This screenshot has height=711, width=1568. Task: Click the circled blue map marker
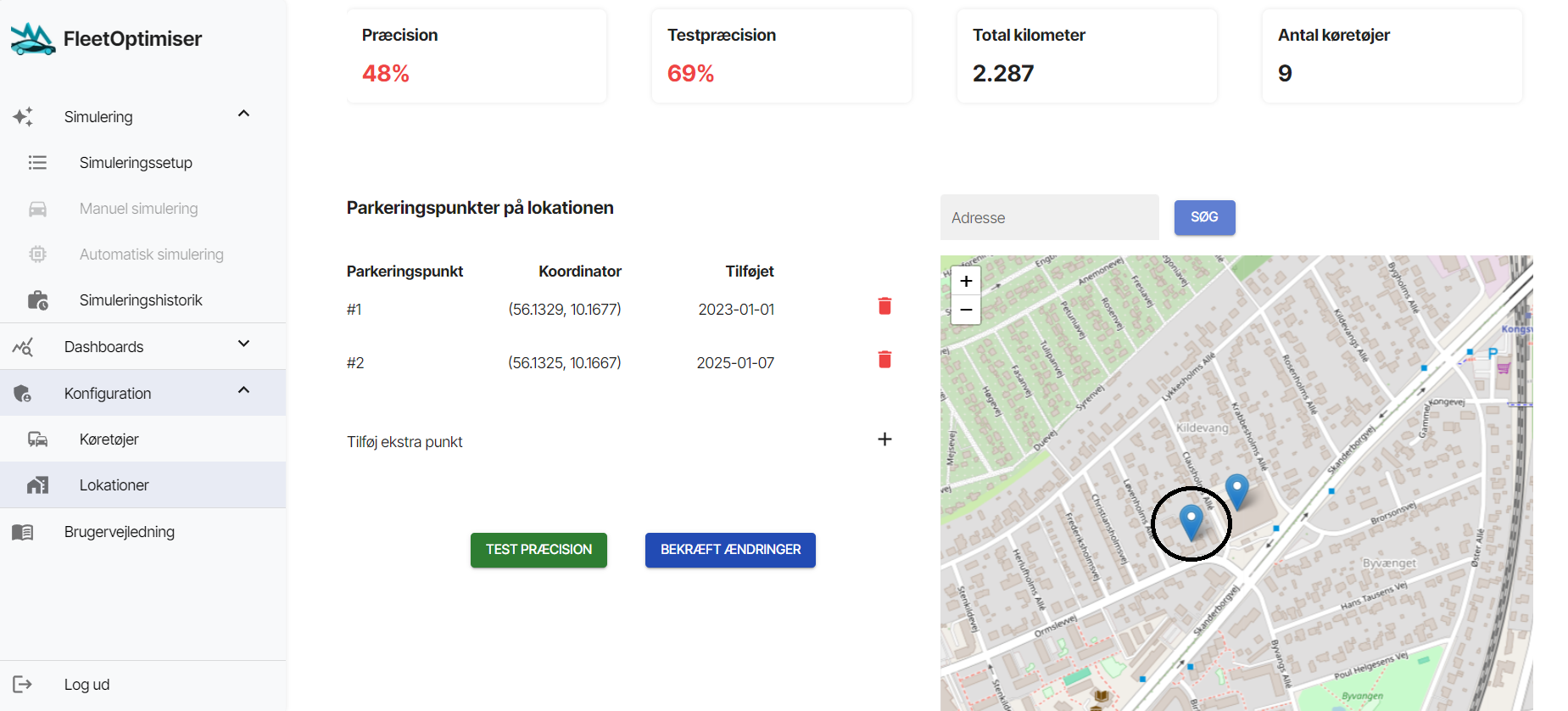(x=1191, y=519)
